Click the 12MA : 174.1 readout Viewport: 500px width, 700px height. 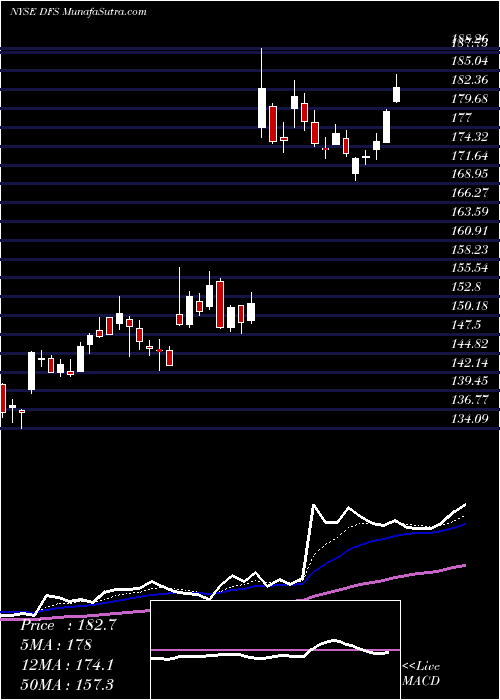pos(67,665)
